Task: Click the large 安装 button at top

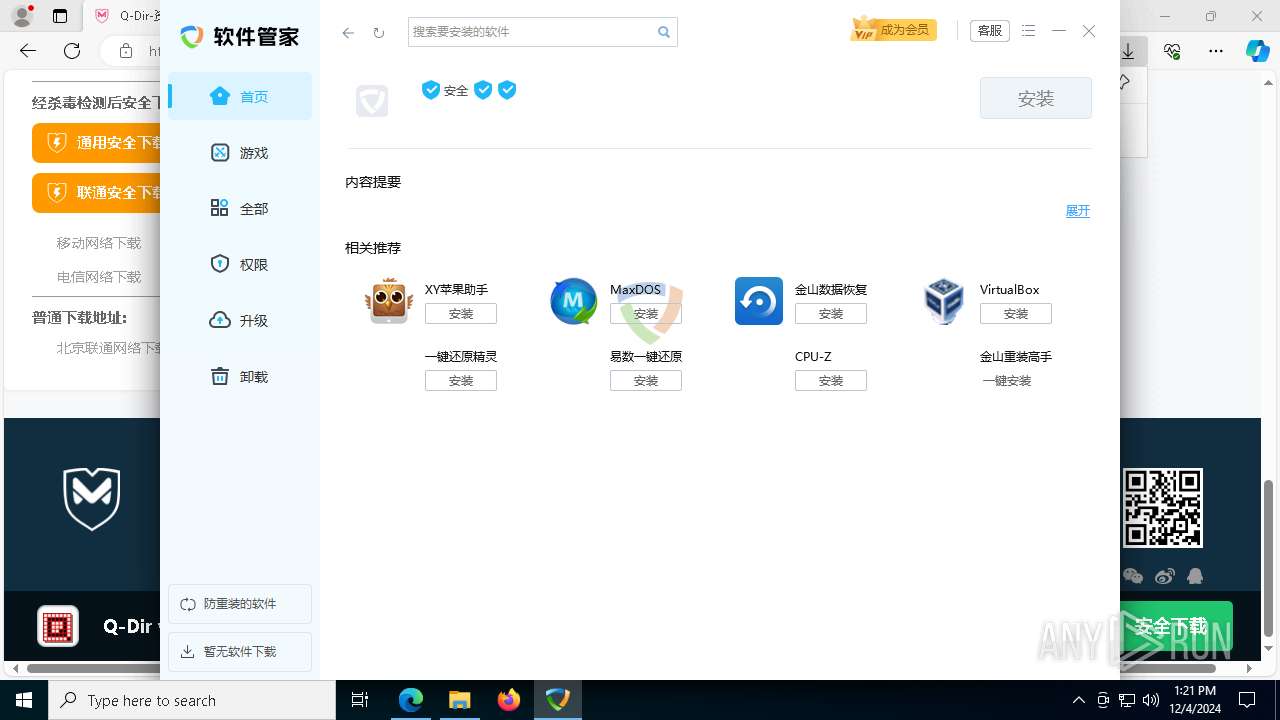Action: coord(1036,98)
